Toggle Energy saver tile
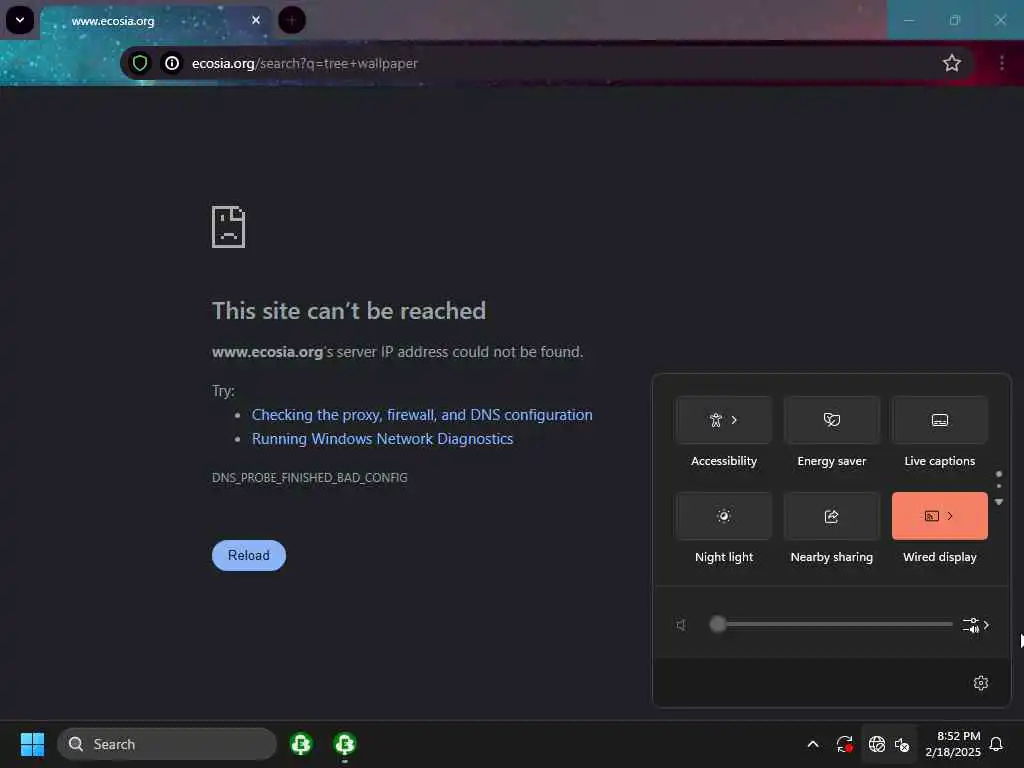This screenshot has width=1024, height=768. 831,420
